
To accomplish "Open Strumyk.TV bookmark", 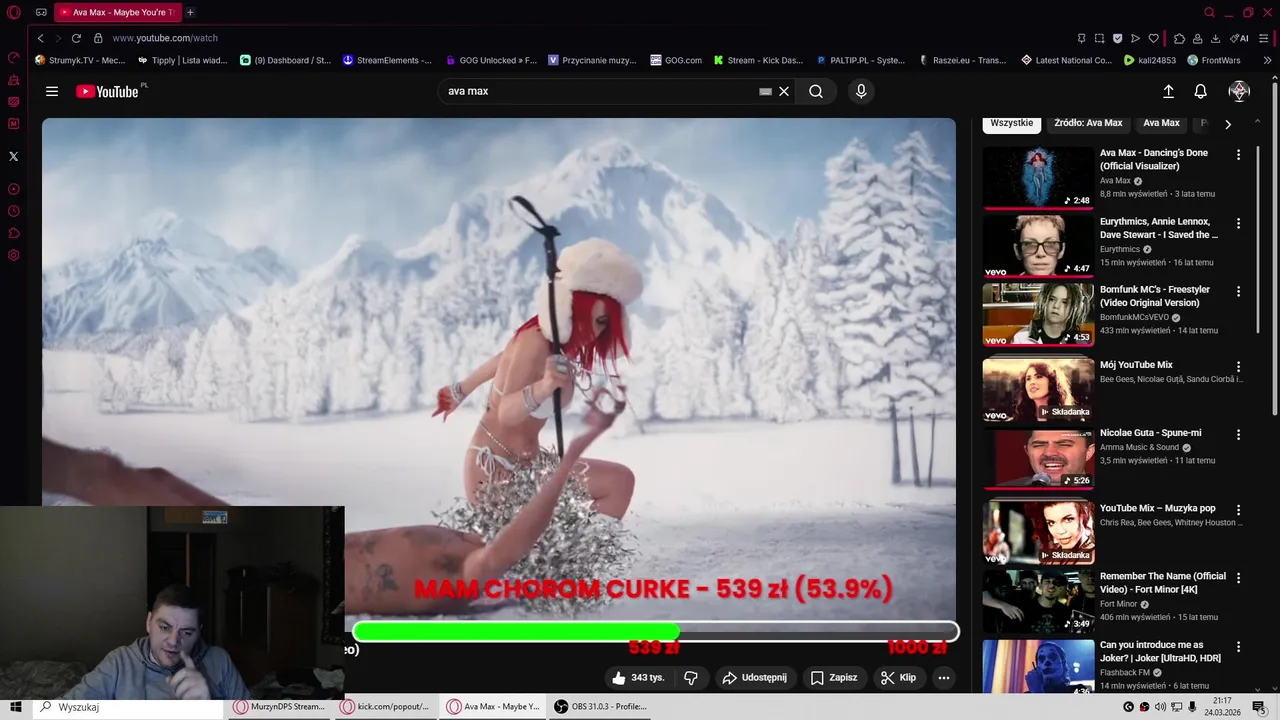I will pyautogui.click(x=80, y=60).
